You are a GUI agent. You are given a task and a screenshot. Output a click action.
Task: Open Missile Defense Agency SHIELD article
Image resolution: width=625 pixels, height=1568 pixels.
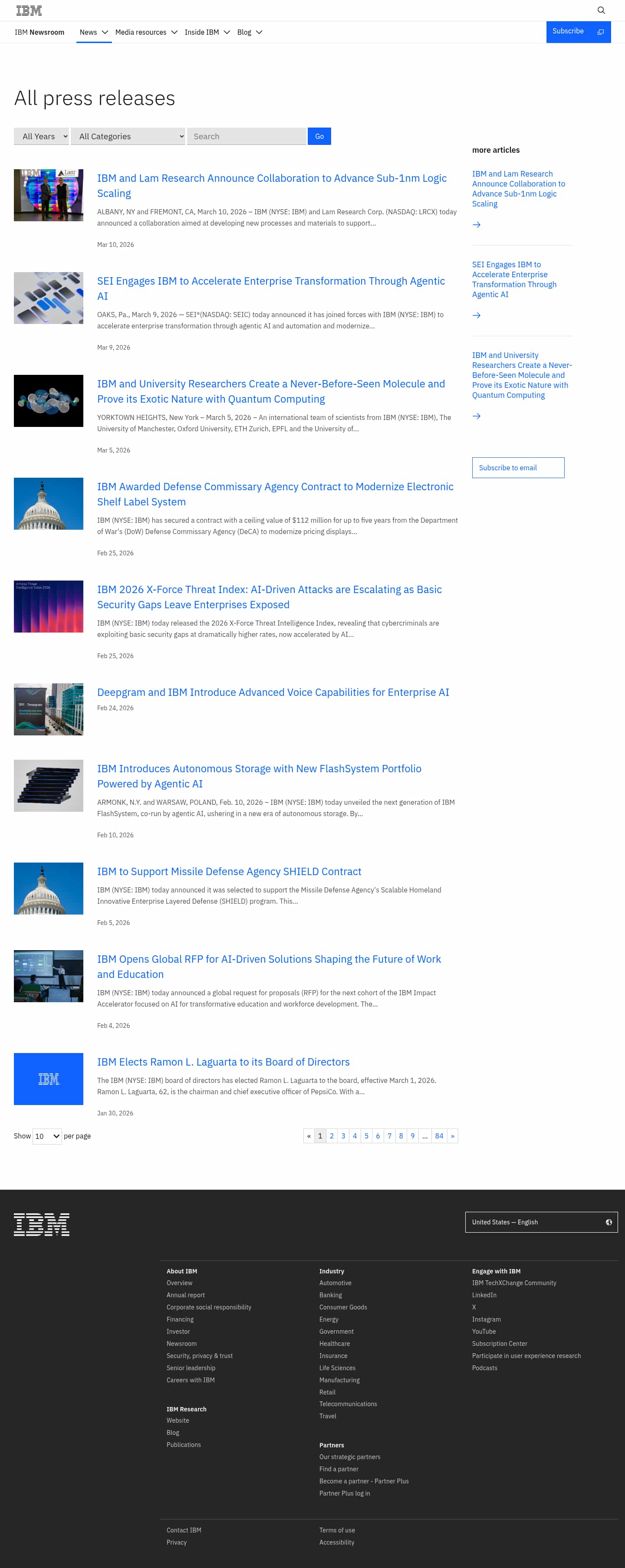(229, 872)
